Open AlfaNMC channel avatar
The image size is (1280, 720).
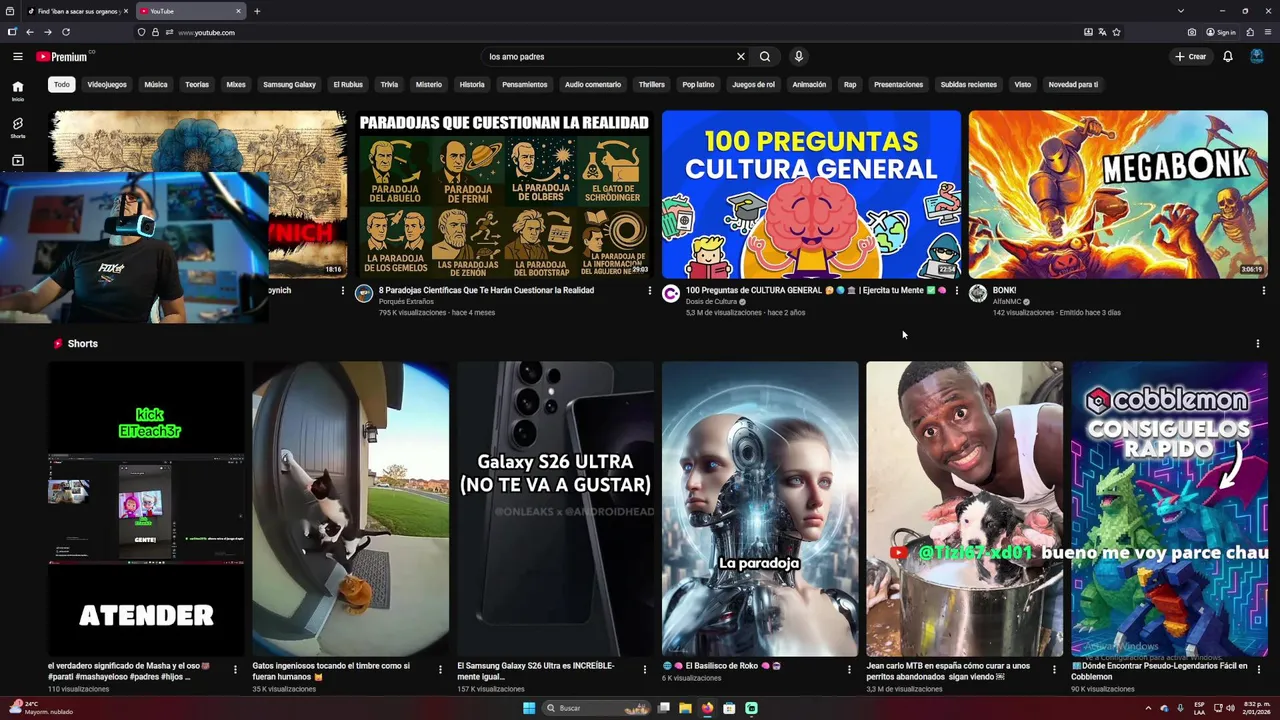978,293
